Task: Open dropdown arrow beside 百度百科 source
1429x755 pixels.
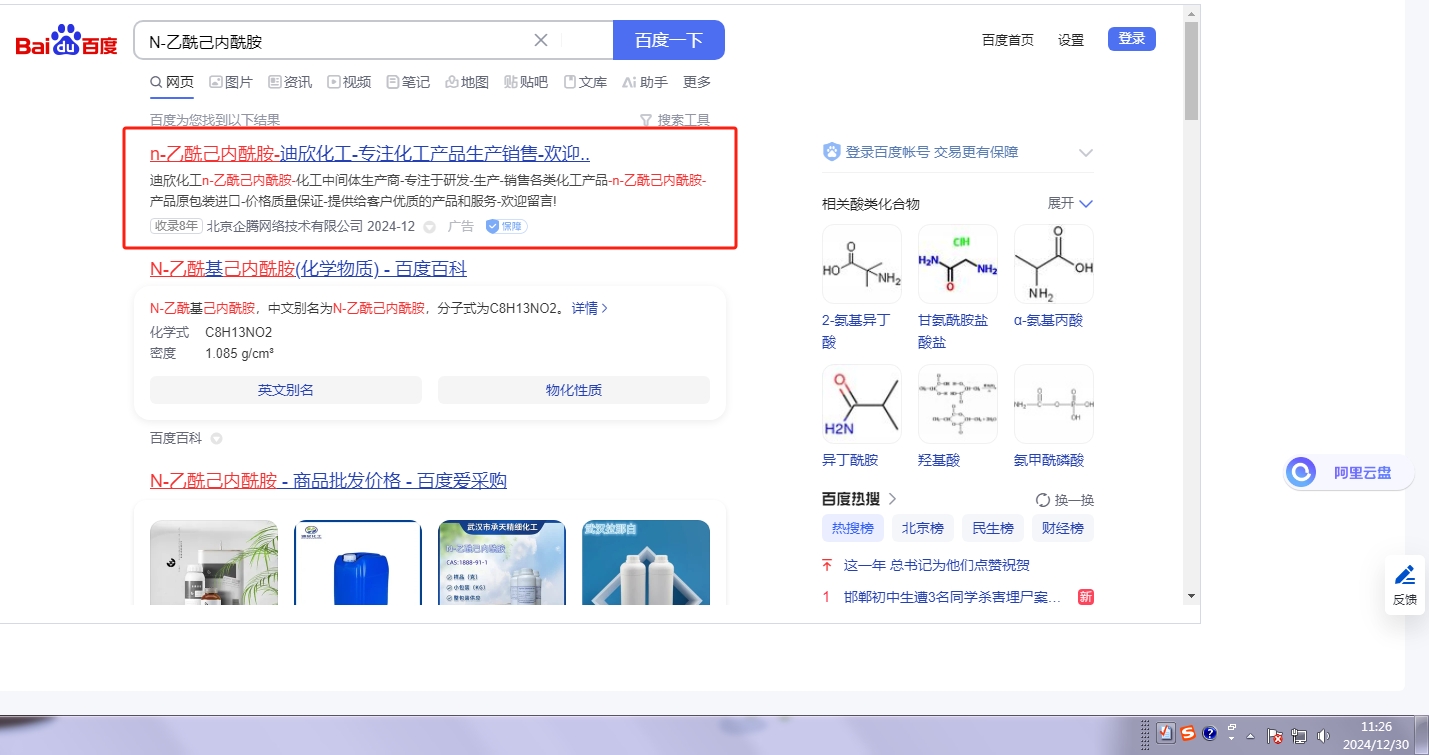Action: pos(217,439)
